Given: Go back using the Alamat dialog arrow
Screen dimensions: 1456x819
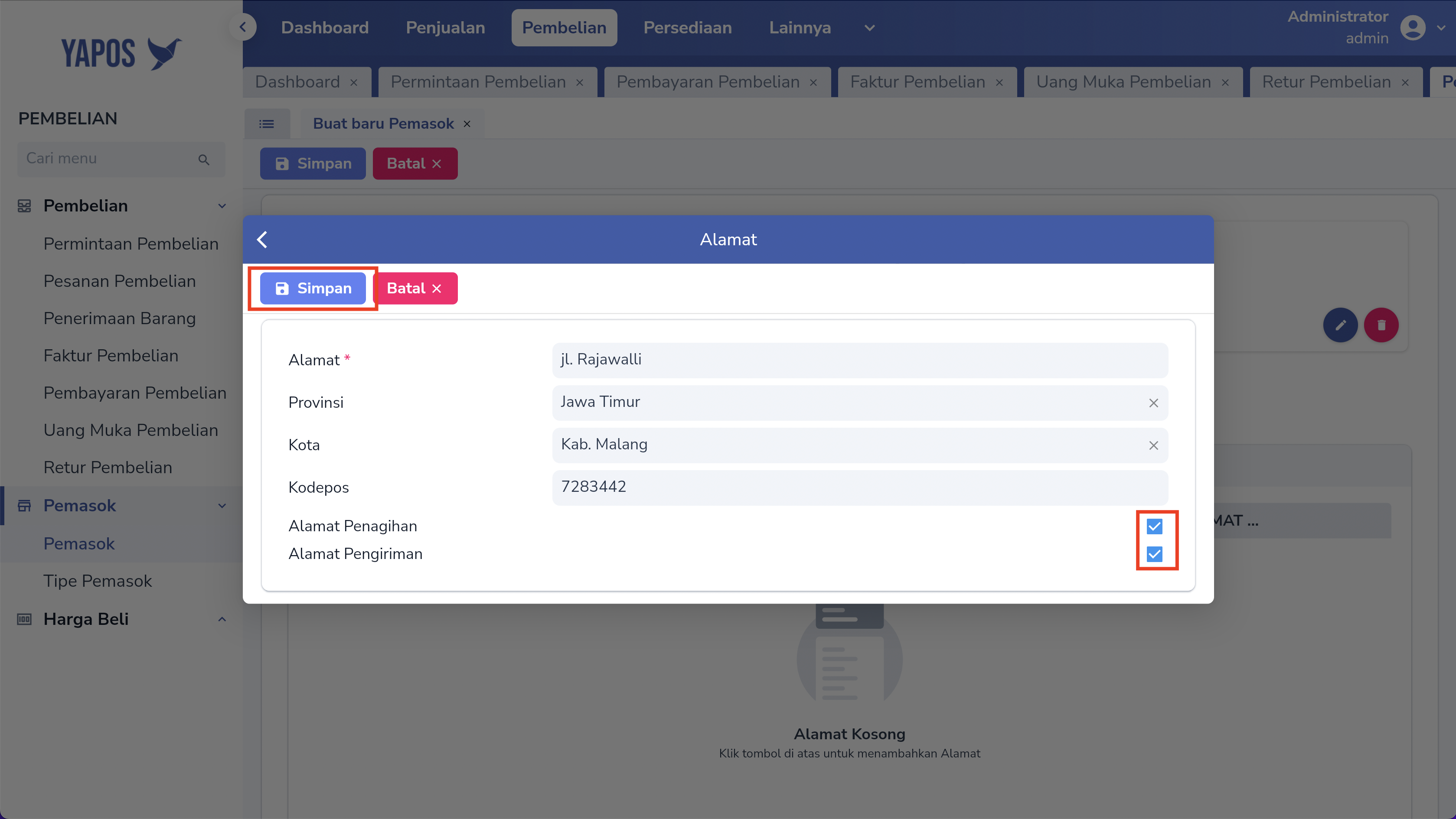Looking at the screenshot, I should (262, 240).
